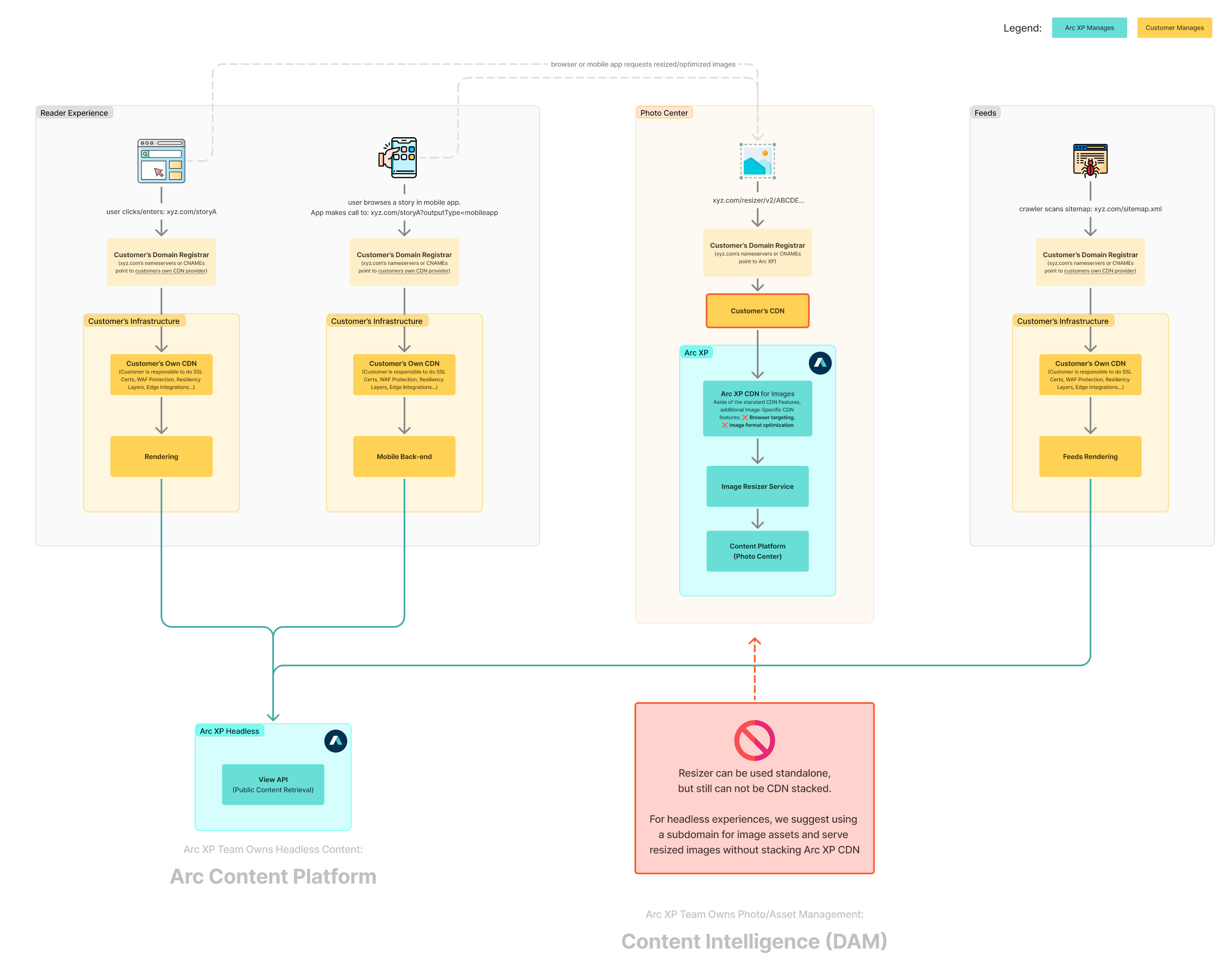Select the Rendering box
This screenshot has height=970, width=1232.
click(161, 456)
